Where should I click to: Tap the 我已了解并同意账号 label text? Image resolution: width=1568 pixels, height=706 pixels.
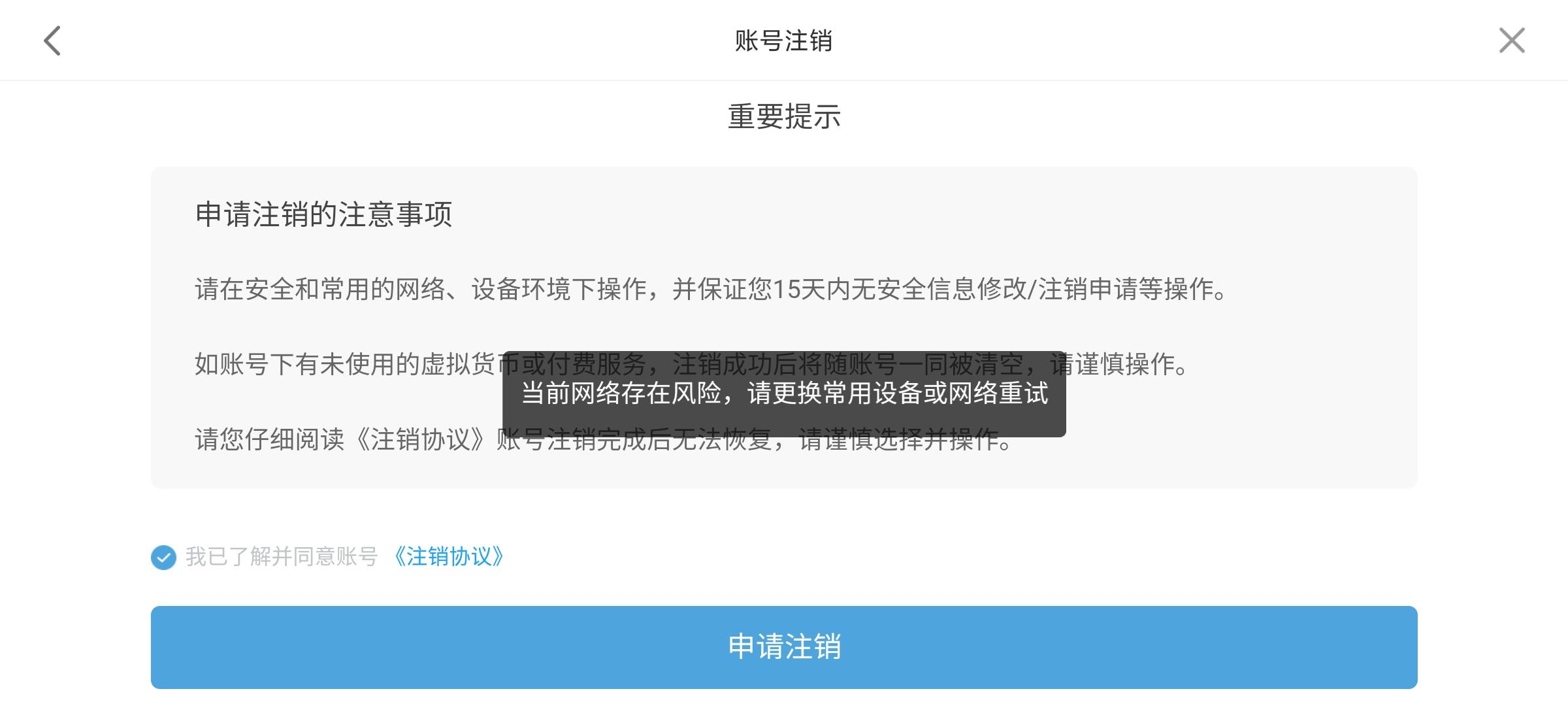tap(282, 557)
